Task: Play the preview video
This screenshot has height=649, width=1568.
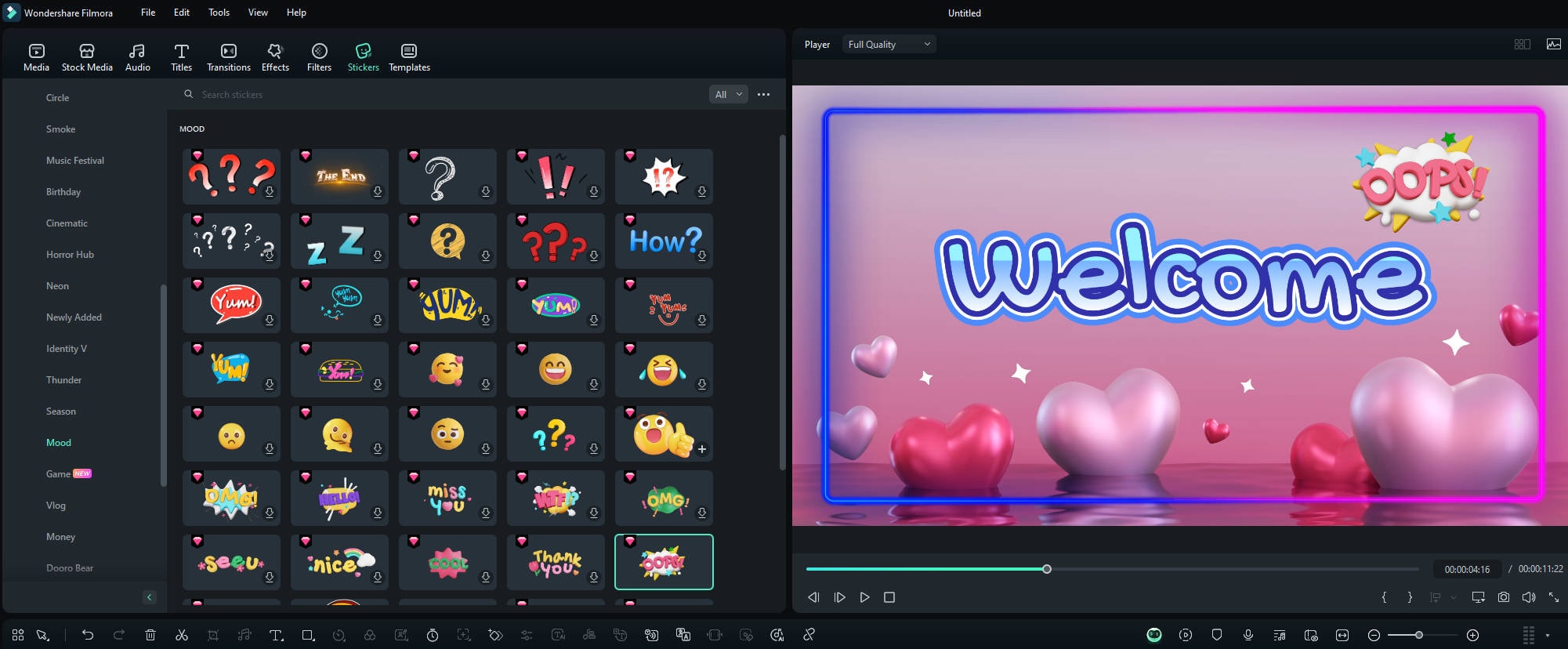Action: click(x=864, y=597)
